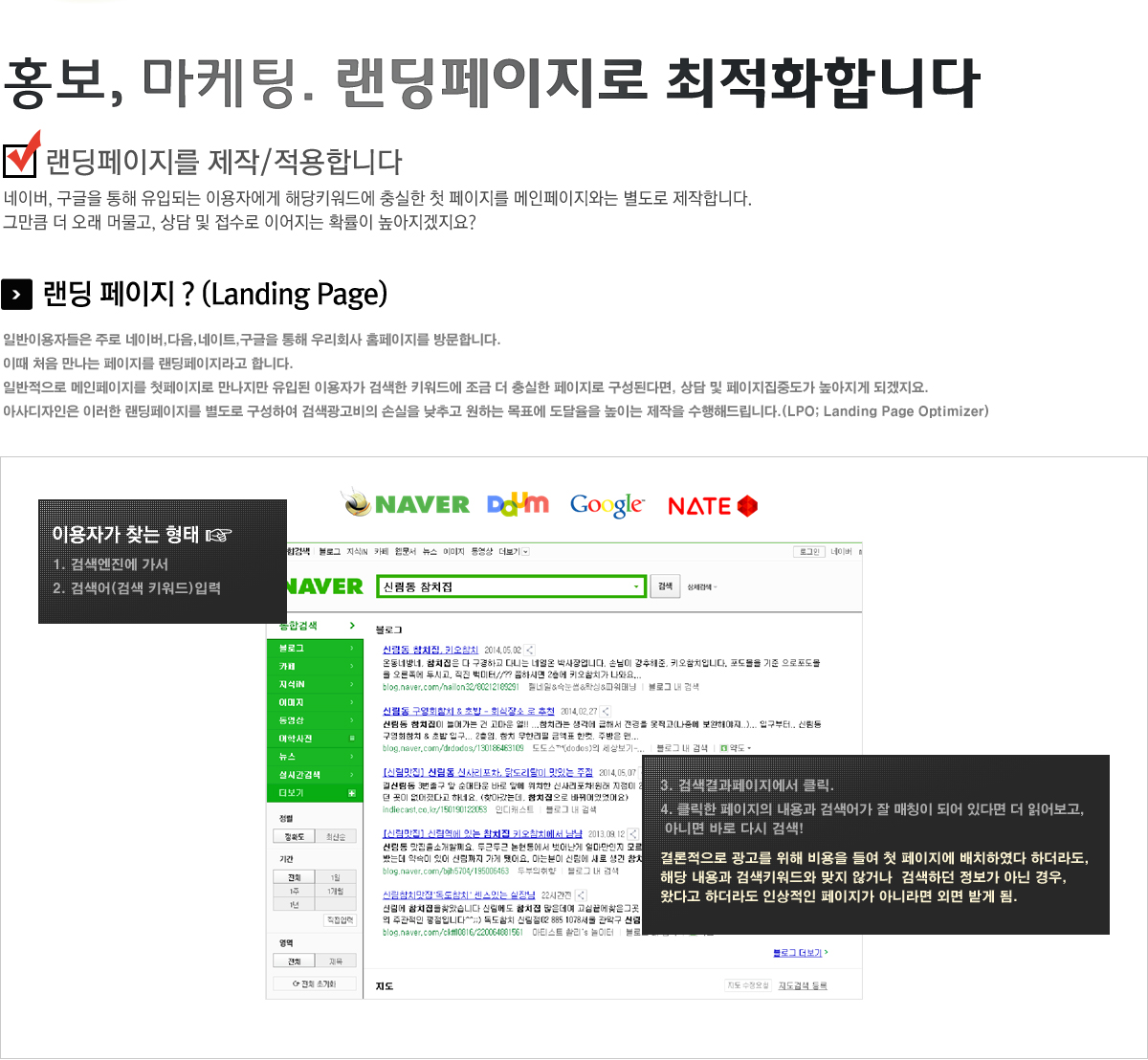Switch to 지식iN in green sidebar
Viewport: 1148px width, 1060px height.
click(315, 684)
